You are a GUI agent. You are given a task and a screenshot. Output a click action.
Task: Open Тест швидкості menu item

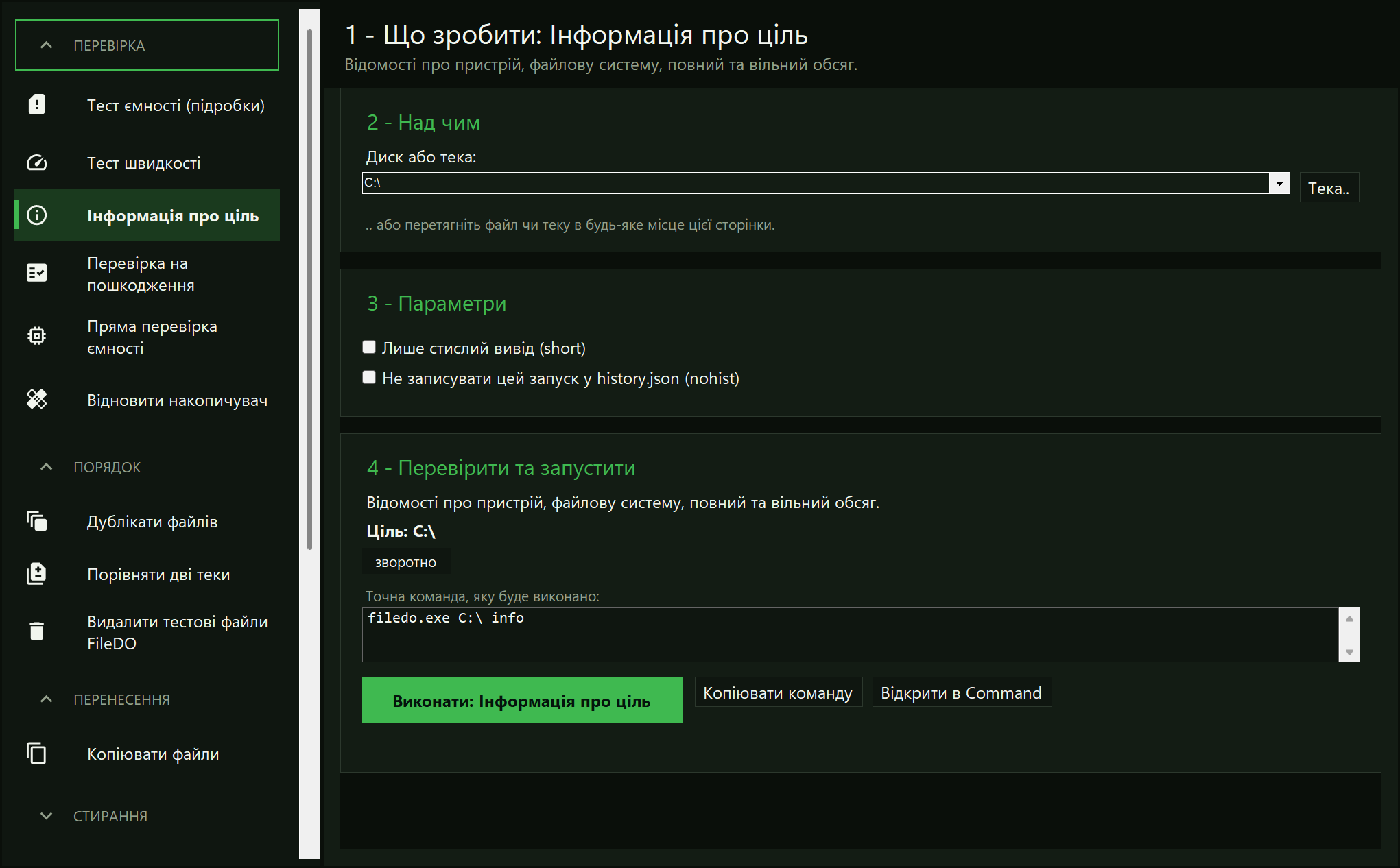147,163
